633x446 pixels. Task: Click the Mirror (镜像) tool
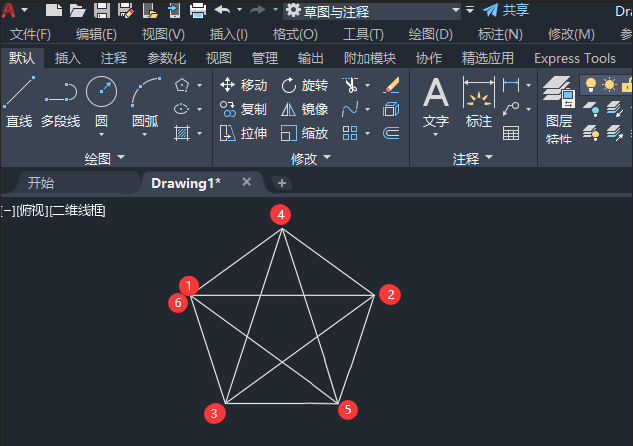304,109
